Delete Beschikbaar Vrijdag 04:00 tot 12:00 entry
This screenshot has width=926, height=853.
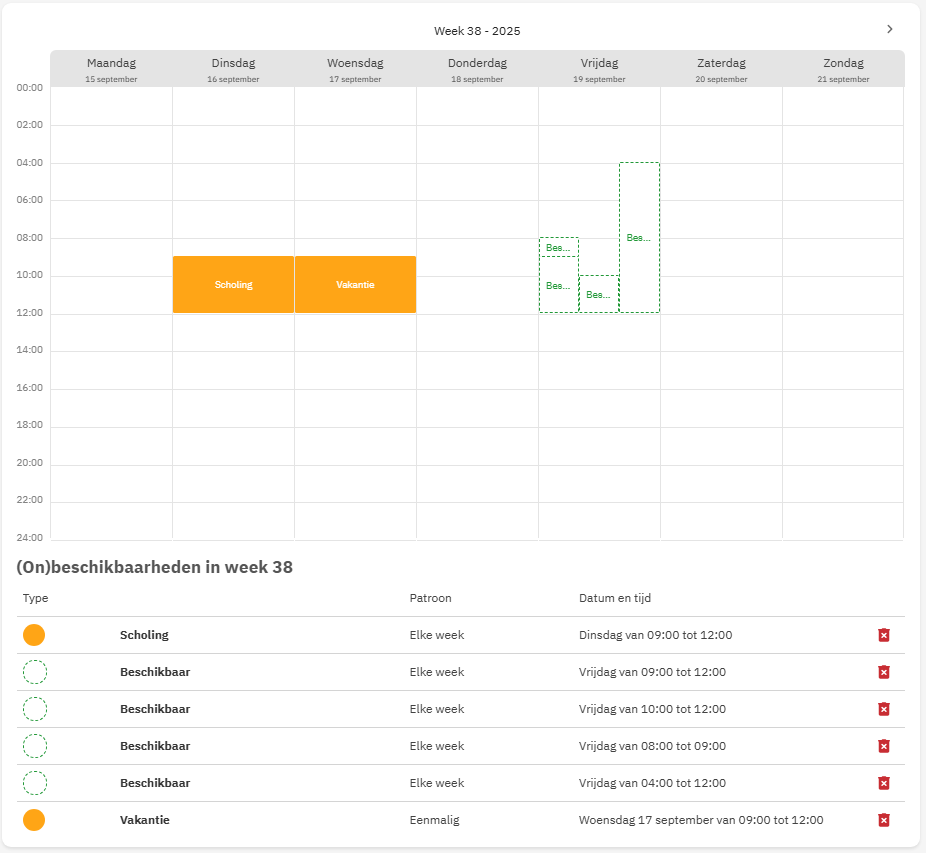tap(883, 783)
